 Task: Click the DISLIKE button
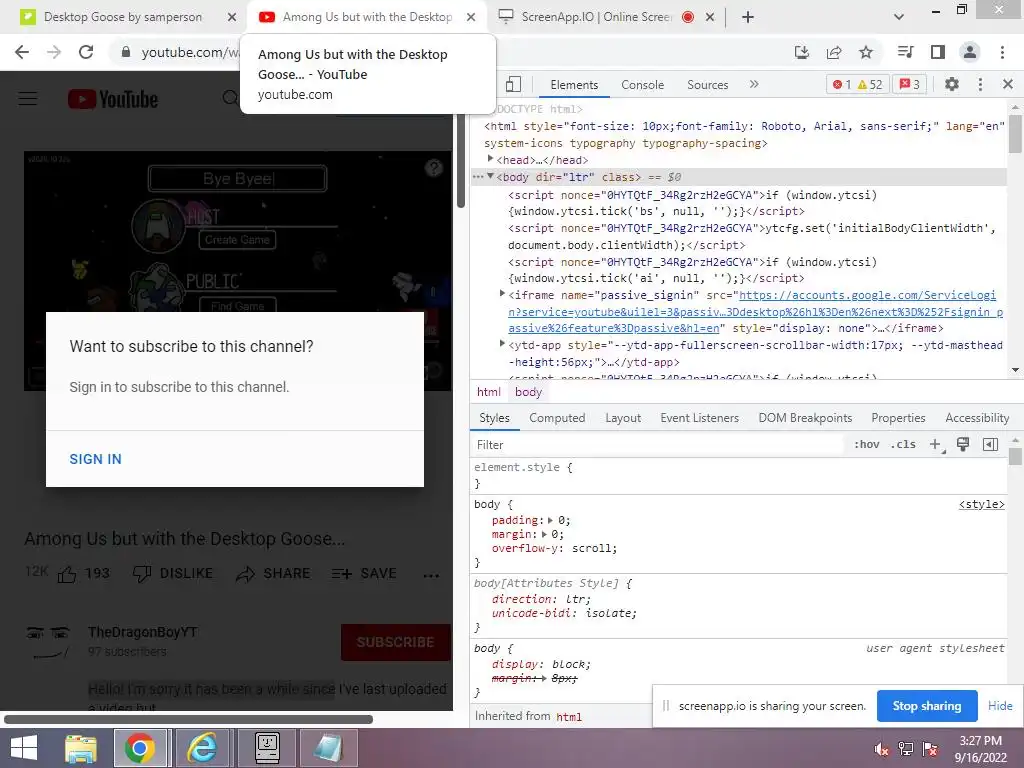[x=173, y=573]
